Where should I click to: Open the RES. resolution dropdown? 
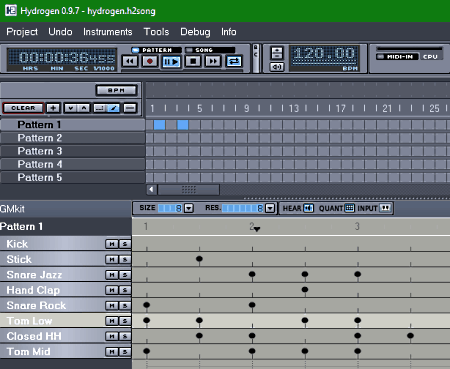(x=270, y=208)
